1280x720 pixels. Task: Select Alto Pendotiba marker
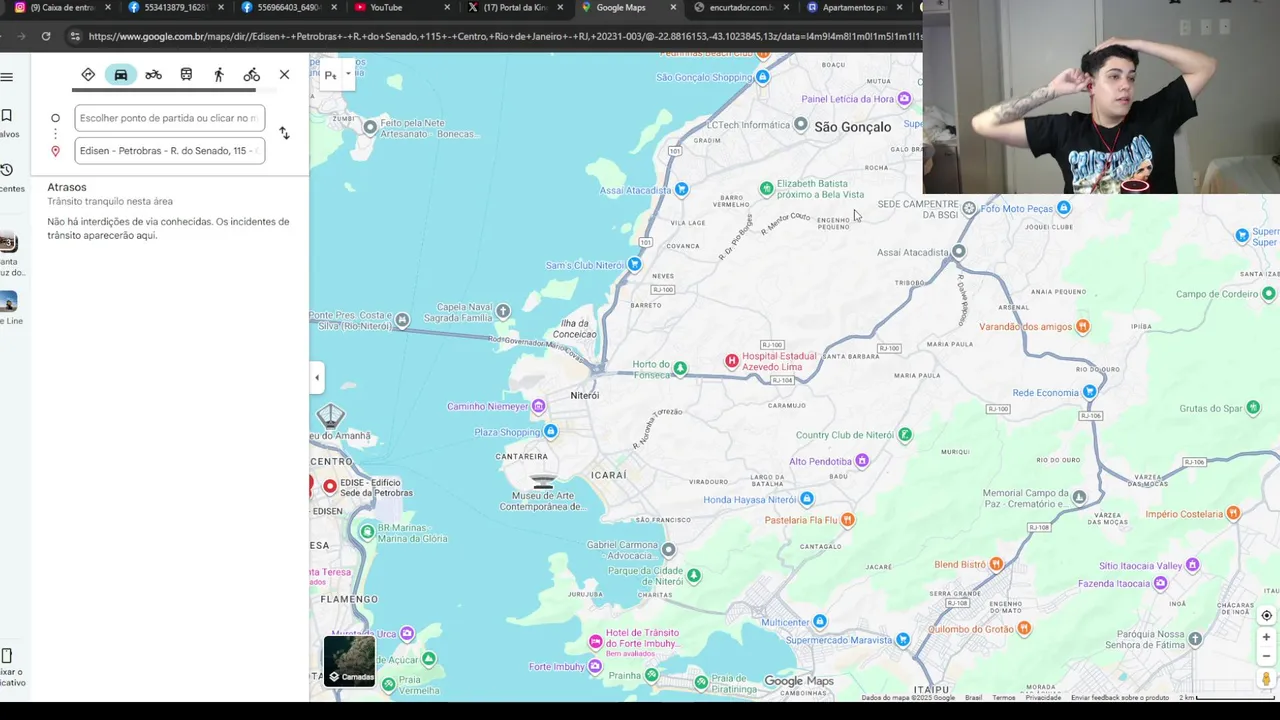point(862,461)
